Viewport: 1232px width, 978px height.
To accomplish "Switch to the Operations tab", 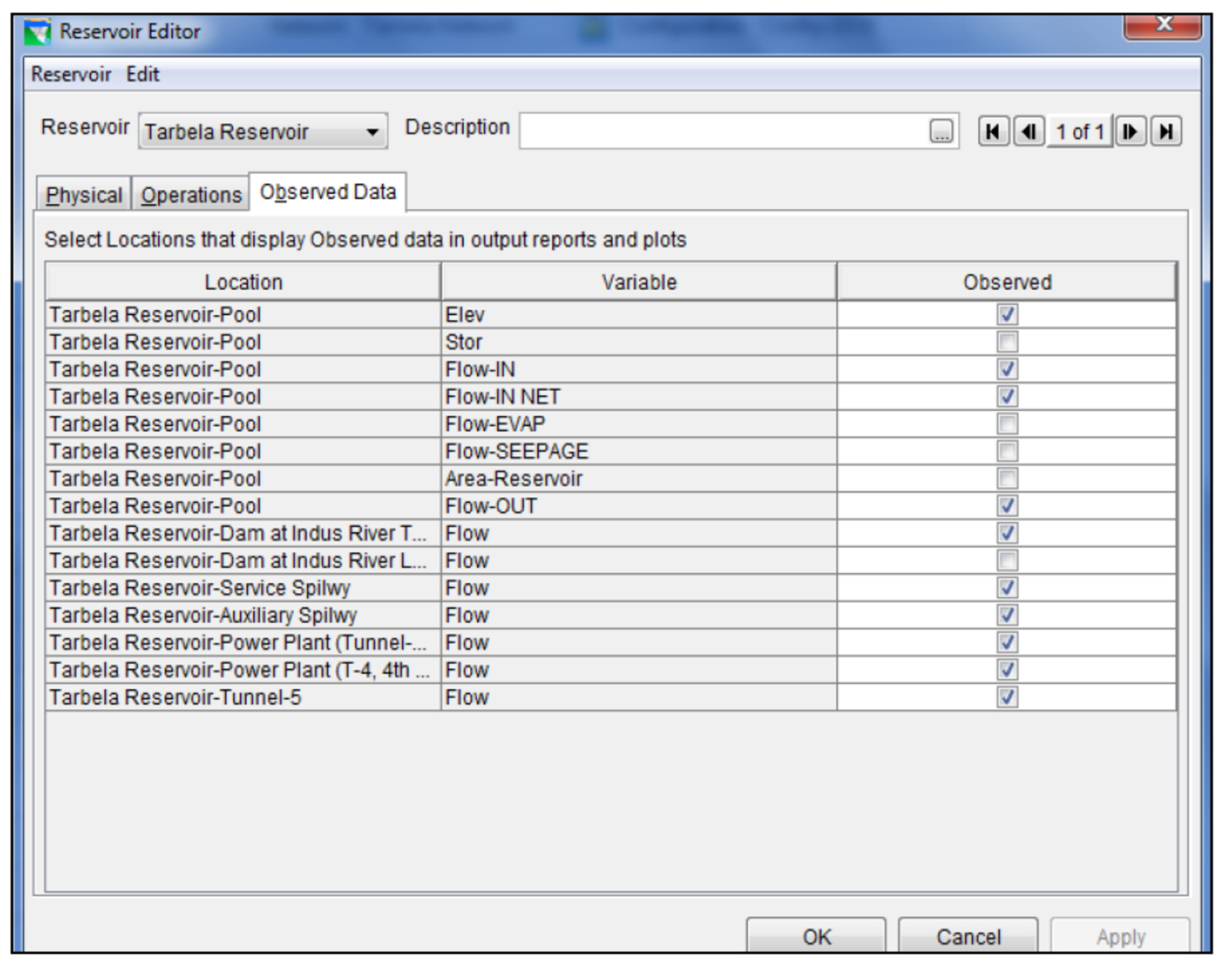I will [x=191, y=195].
